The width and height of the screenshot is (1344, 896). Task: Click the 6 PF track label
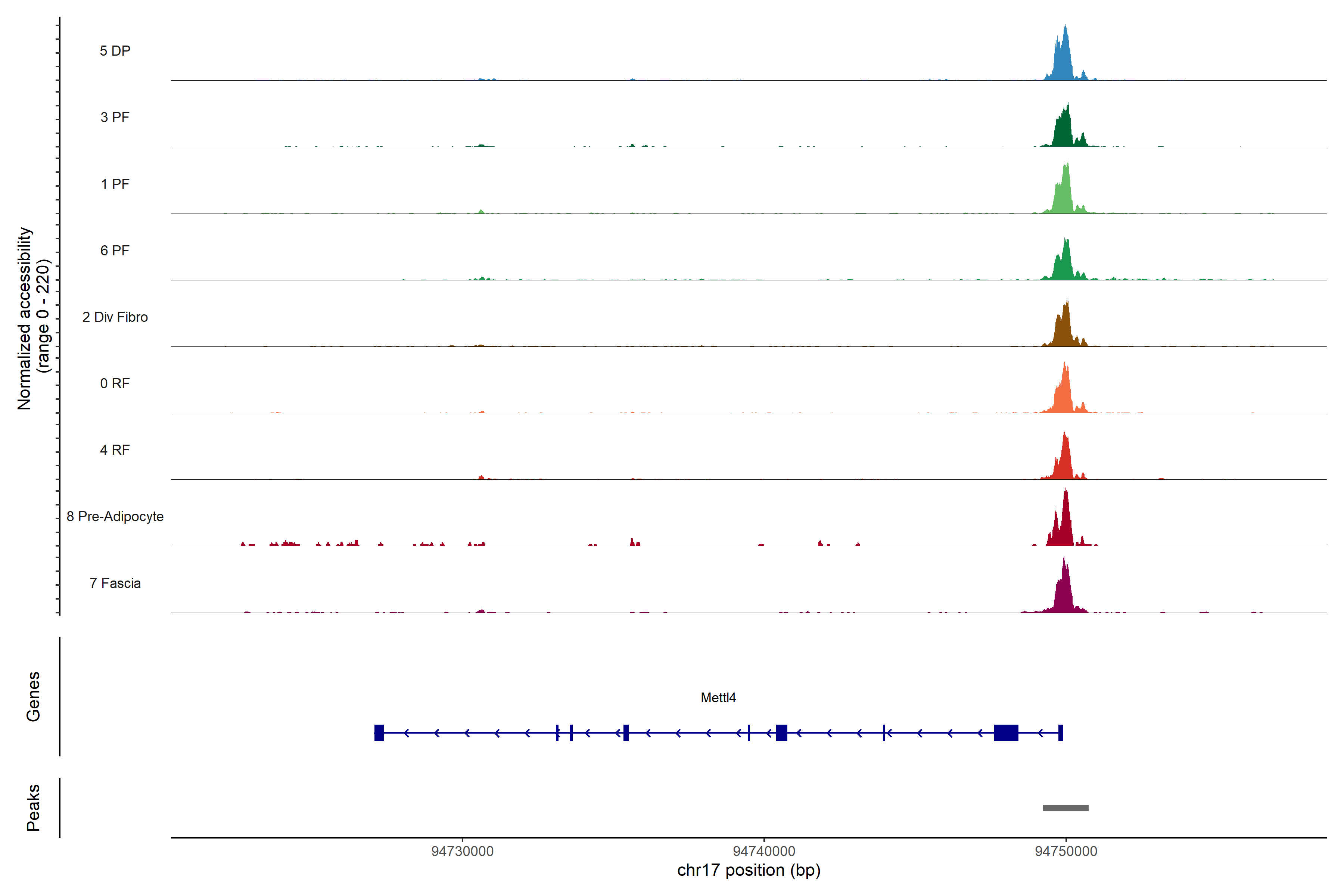115,250
